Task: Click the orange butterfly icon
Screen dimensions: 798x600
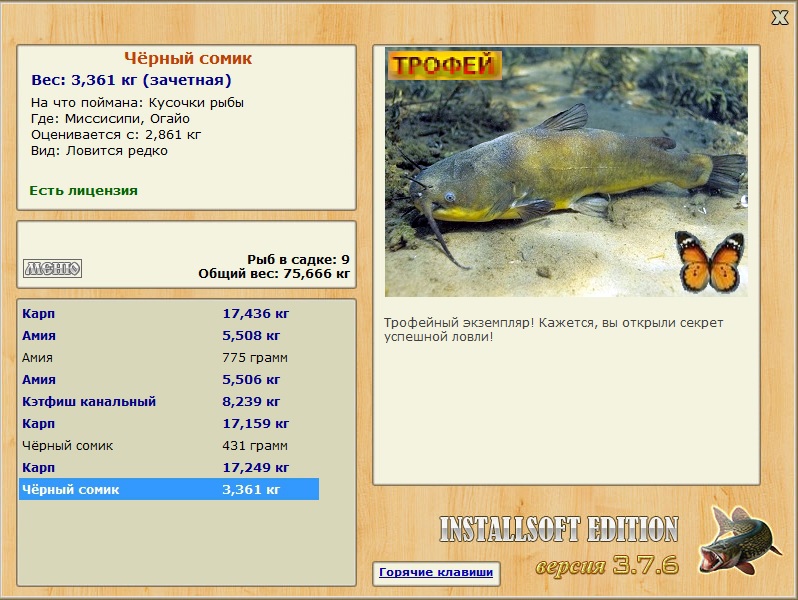Action: [709, 261]
